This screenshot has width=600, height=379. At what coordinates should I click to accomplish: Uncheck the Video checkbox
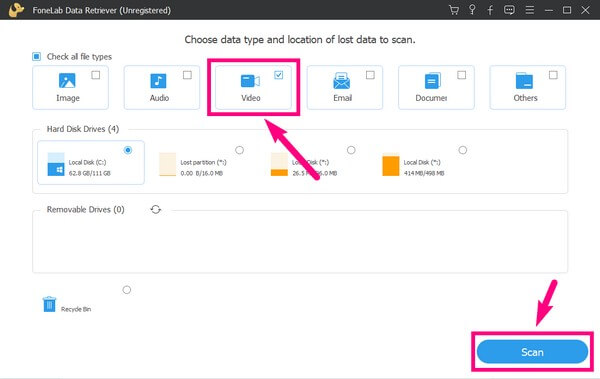pos(279,75)
